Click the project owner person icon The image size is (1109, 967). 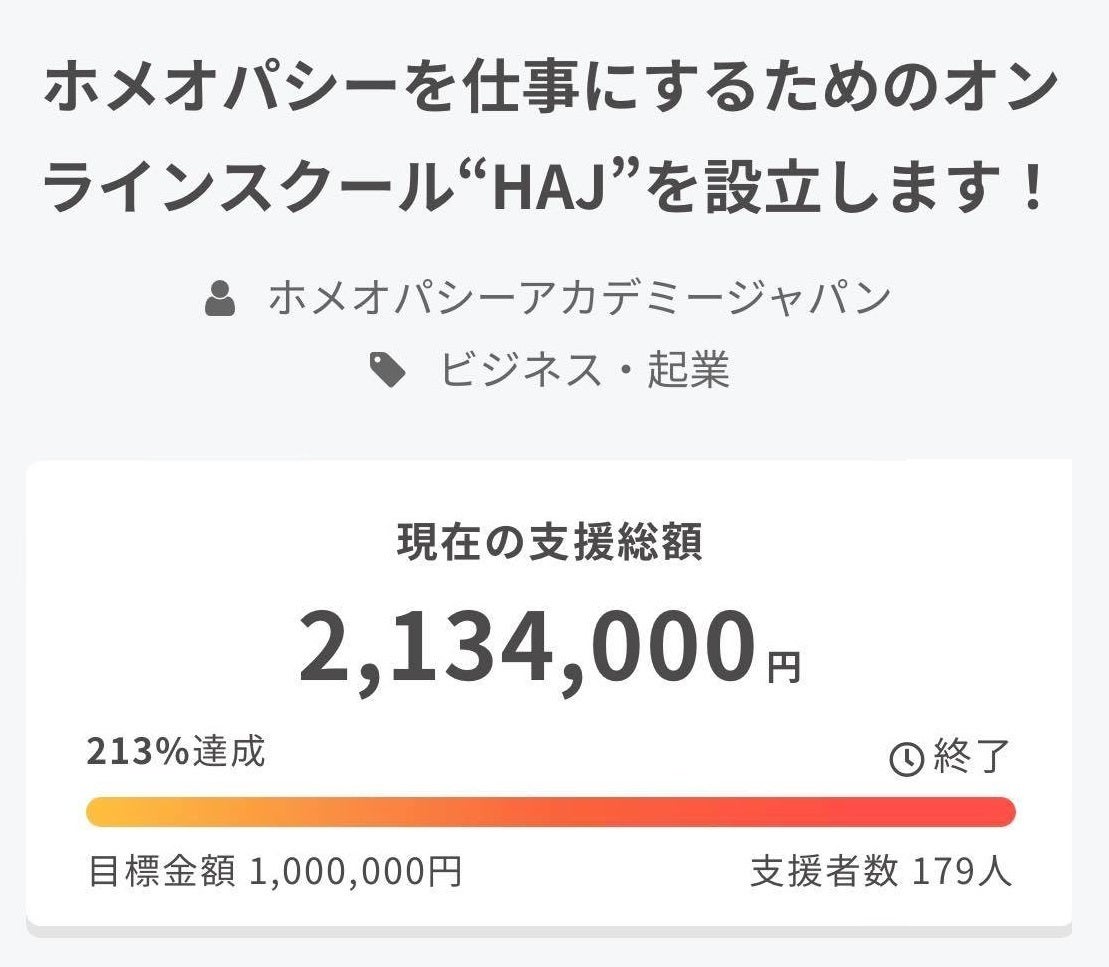(x=220, y=299)
